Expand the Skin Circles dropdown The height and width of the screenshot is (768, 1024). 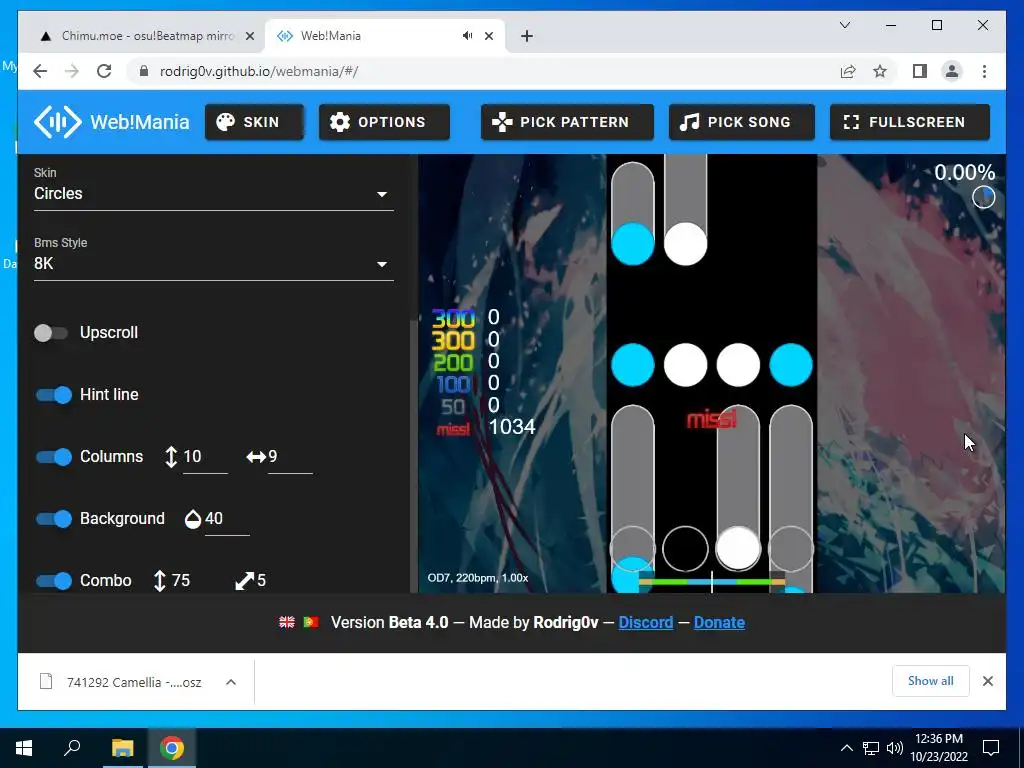tap(214, 193)
